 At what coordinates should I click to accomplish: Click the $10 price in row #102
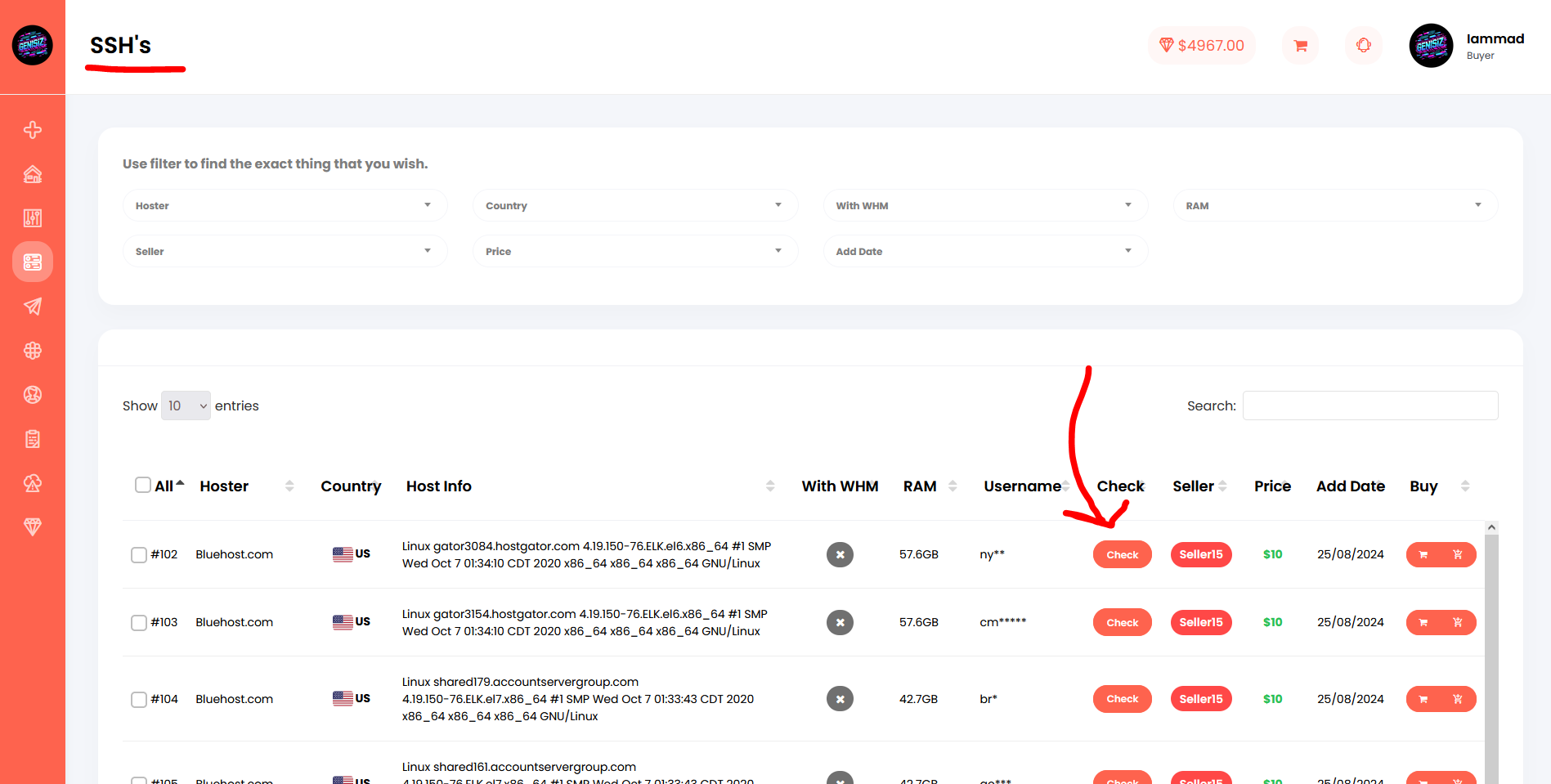1272,555
